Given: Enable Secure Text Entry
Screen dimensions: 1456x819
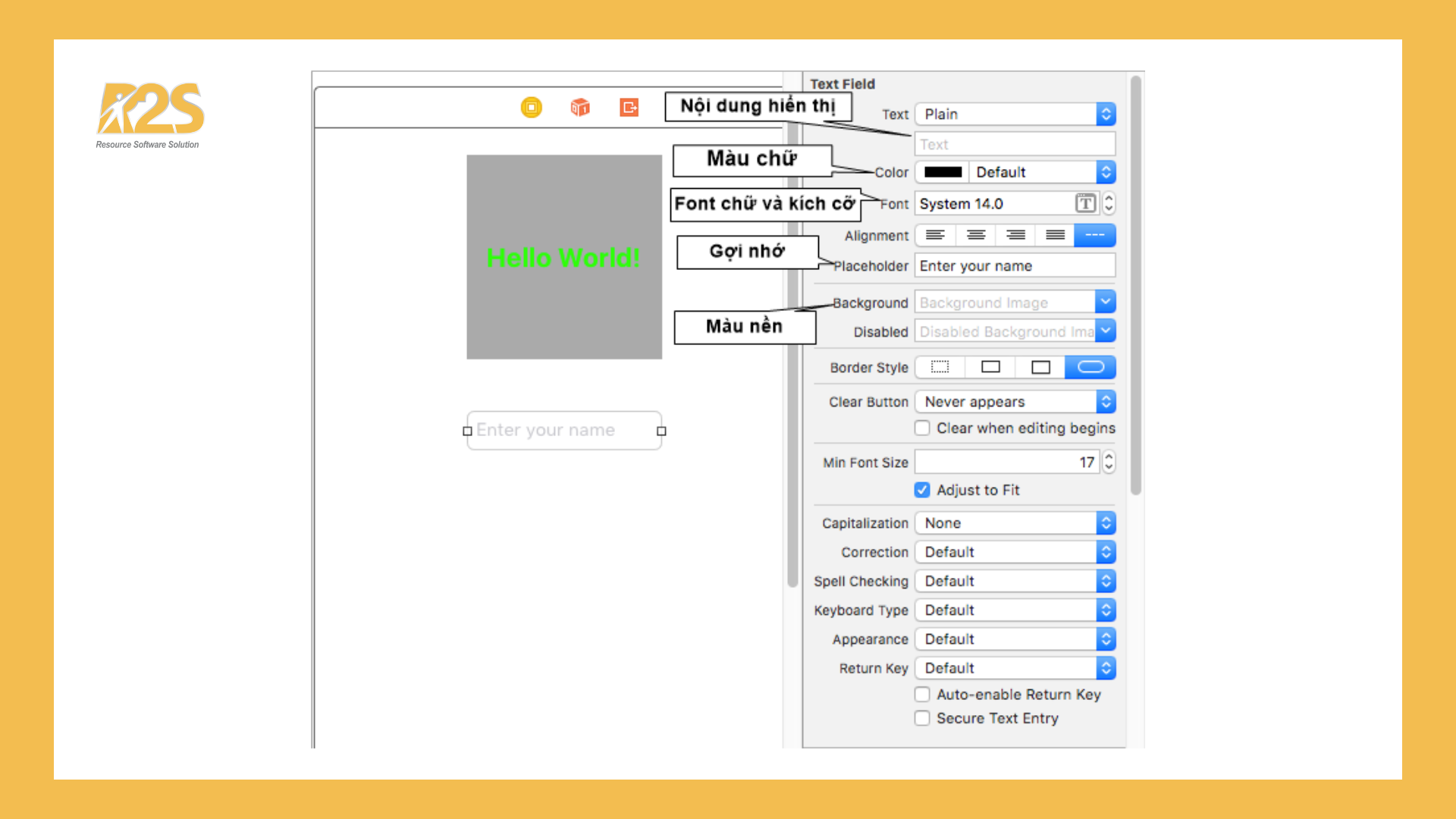Looking at the screenshot, I should point(922,718).
